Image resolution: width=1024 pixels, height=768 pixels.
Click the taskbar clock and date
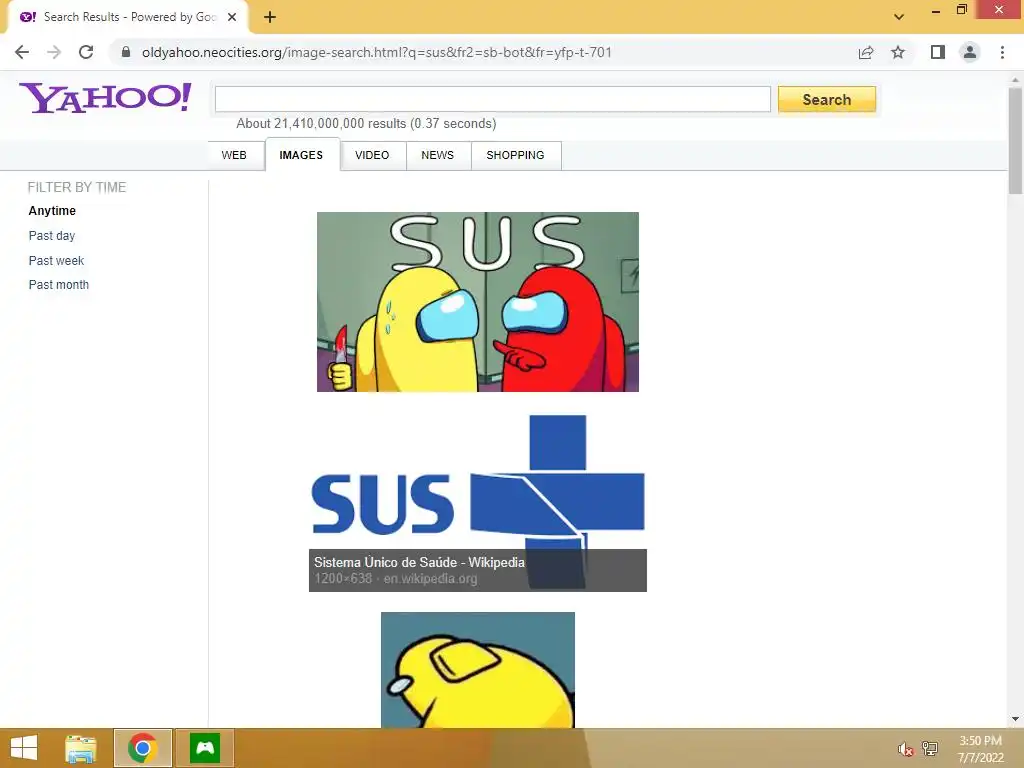click(980, 749)
